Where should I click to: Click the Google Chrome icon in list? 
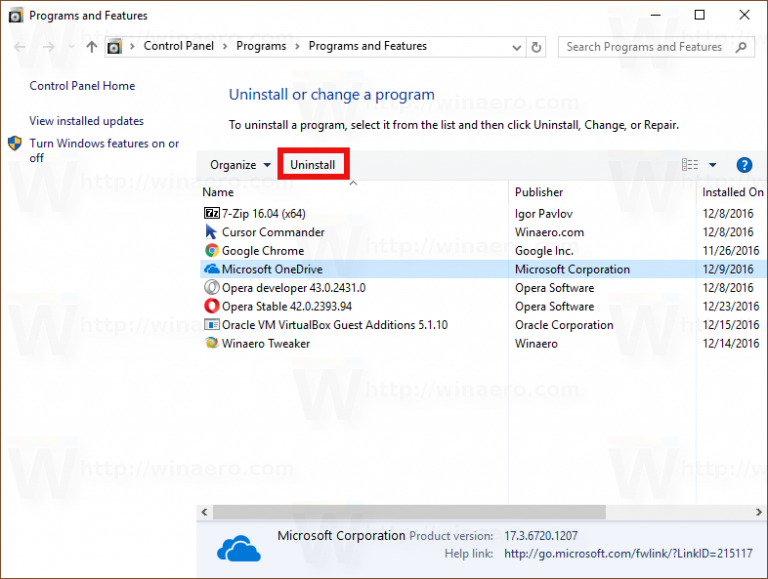212,250
